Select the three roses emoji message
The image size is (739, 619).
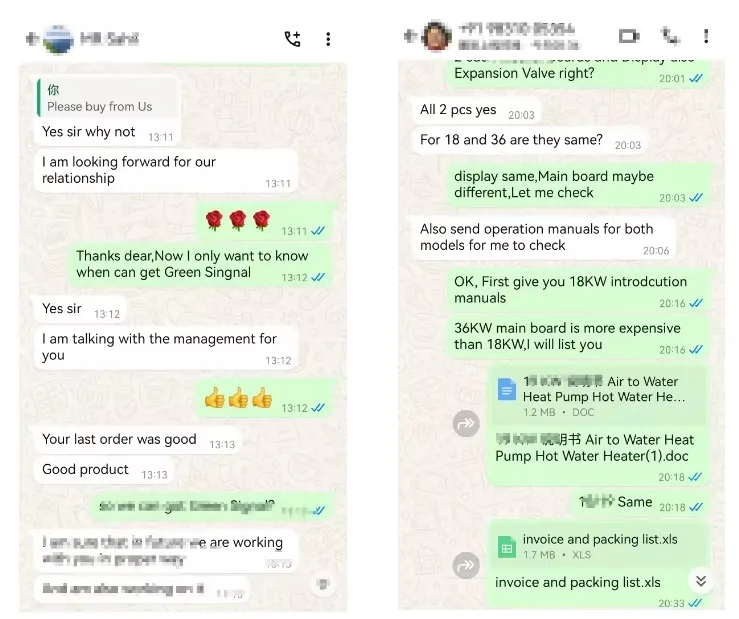click(x=265, y=222)
